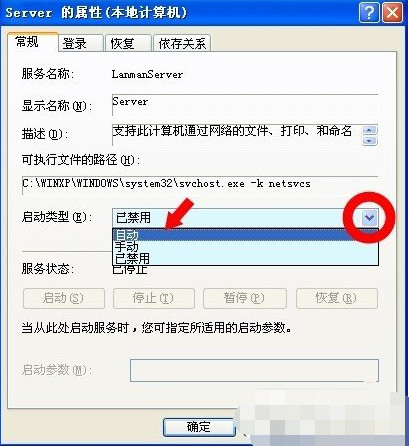Click the 显示名称 Server text field
409x446 pixels.
pos(245,105)
